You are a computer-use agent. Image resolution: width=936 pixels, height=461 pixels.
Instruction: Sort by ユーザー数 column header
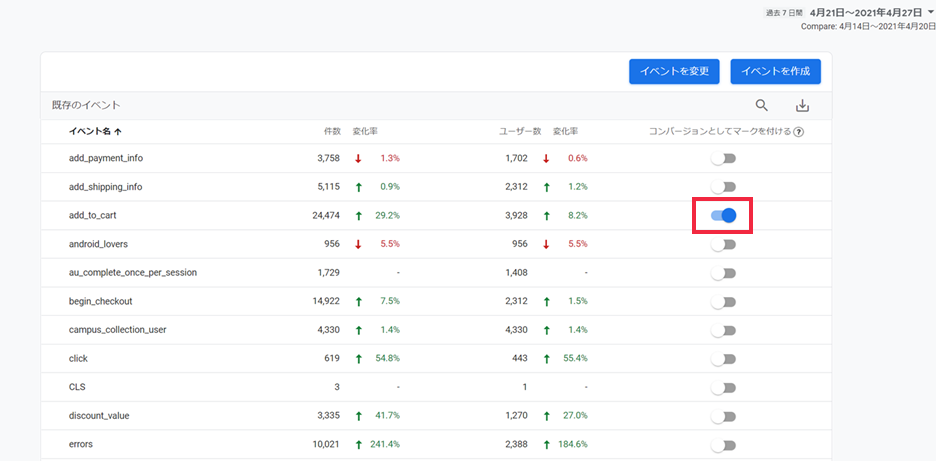coord(520,131)
